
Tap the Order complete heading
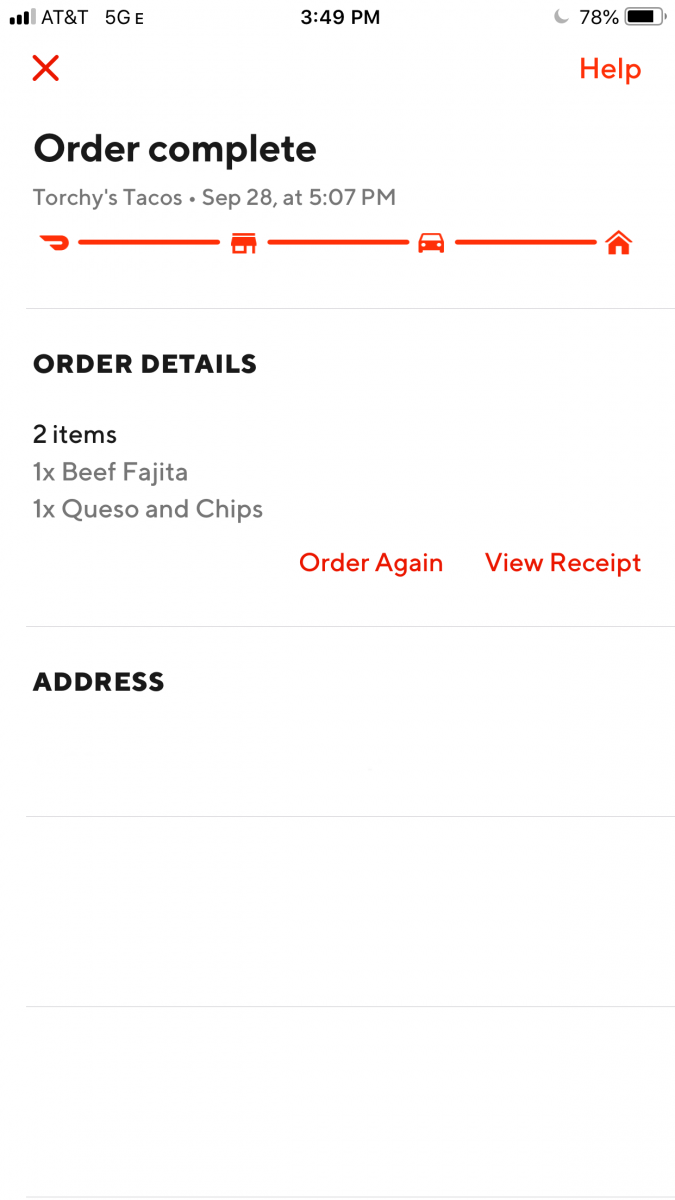175,150
